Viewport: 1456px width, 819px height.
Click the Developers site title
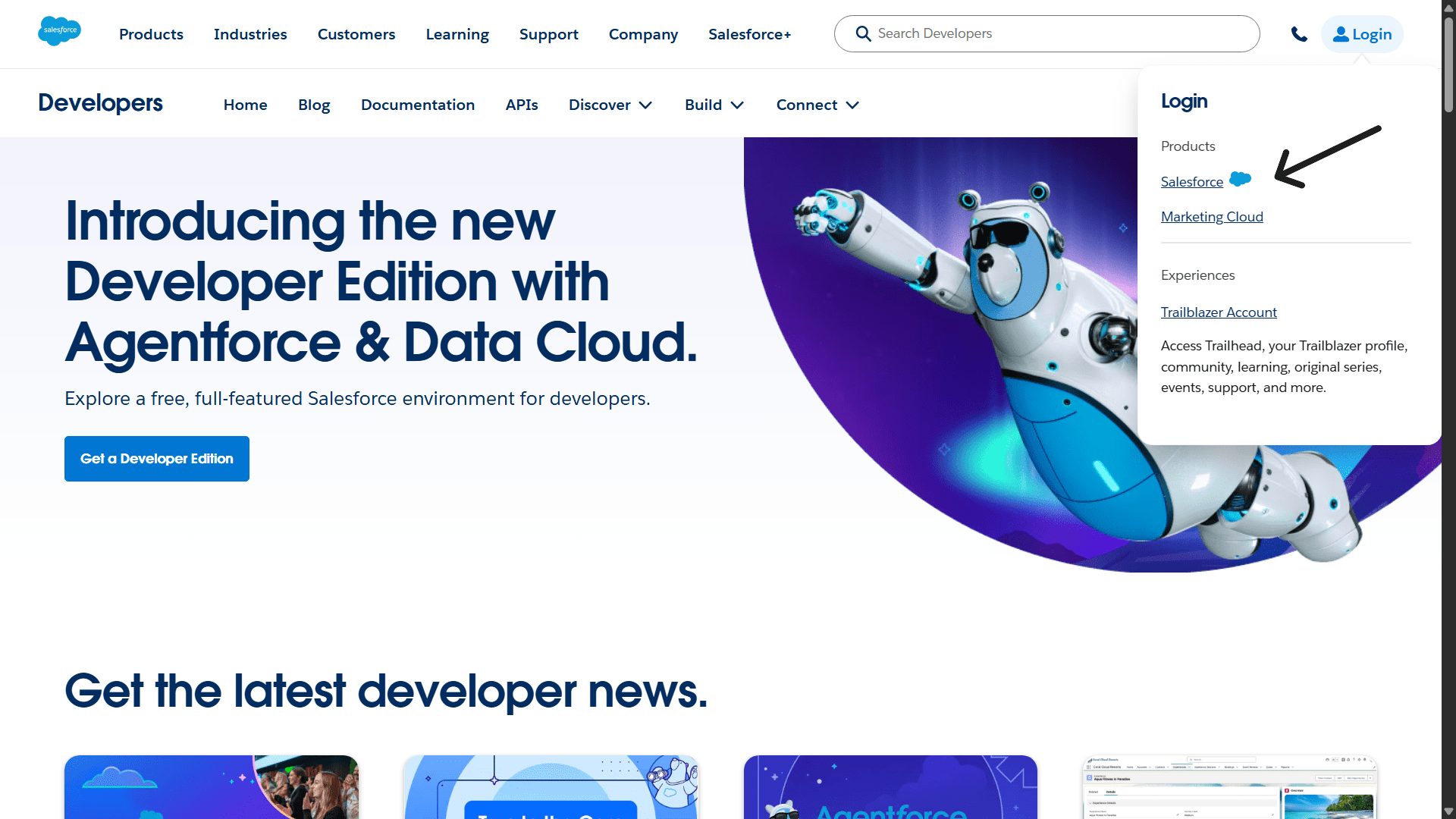[x=100, y=103]
